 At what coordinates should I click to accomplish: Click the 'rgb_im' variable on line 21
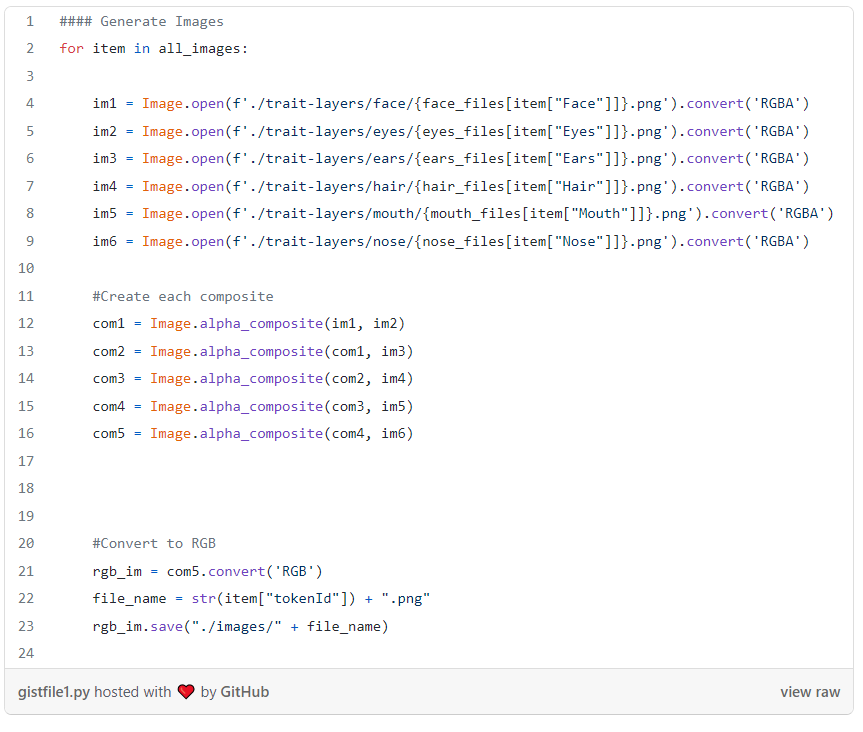pyautogui.click(x=117, y=571)
